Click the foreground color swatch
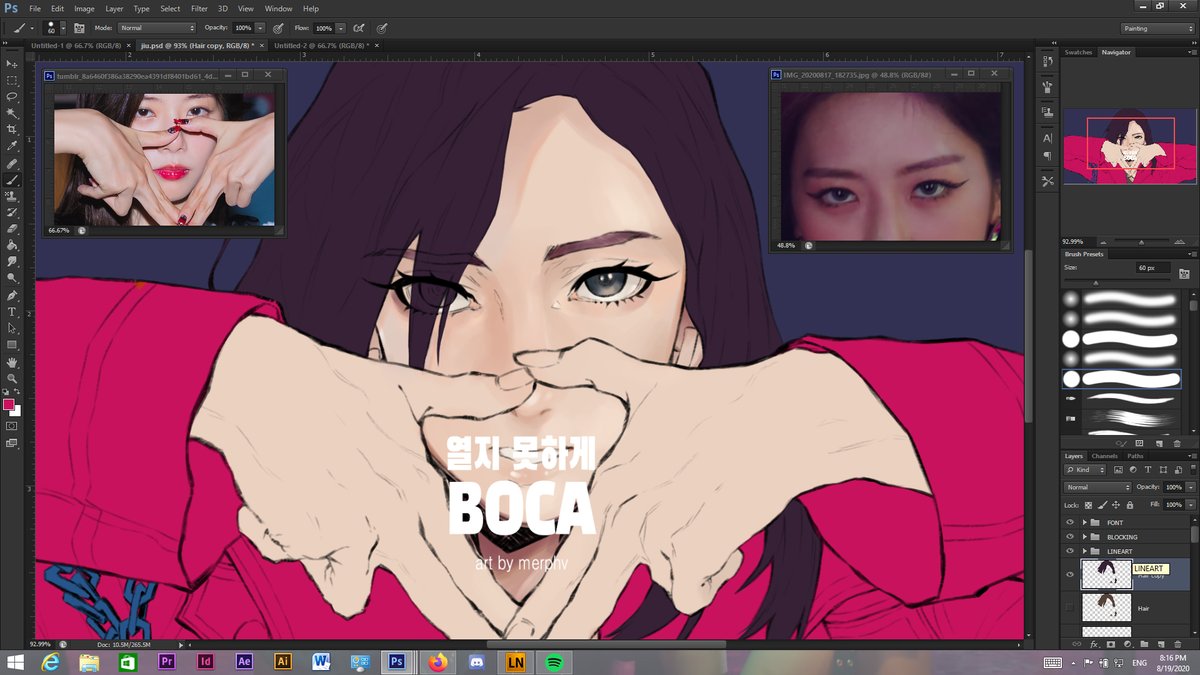 [9, 405]
